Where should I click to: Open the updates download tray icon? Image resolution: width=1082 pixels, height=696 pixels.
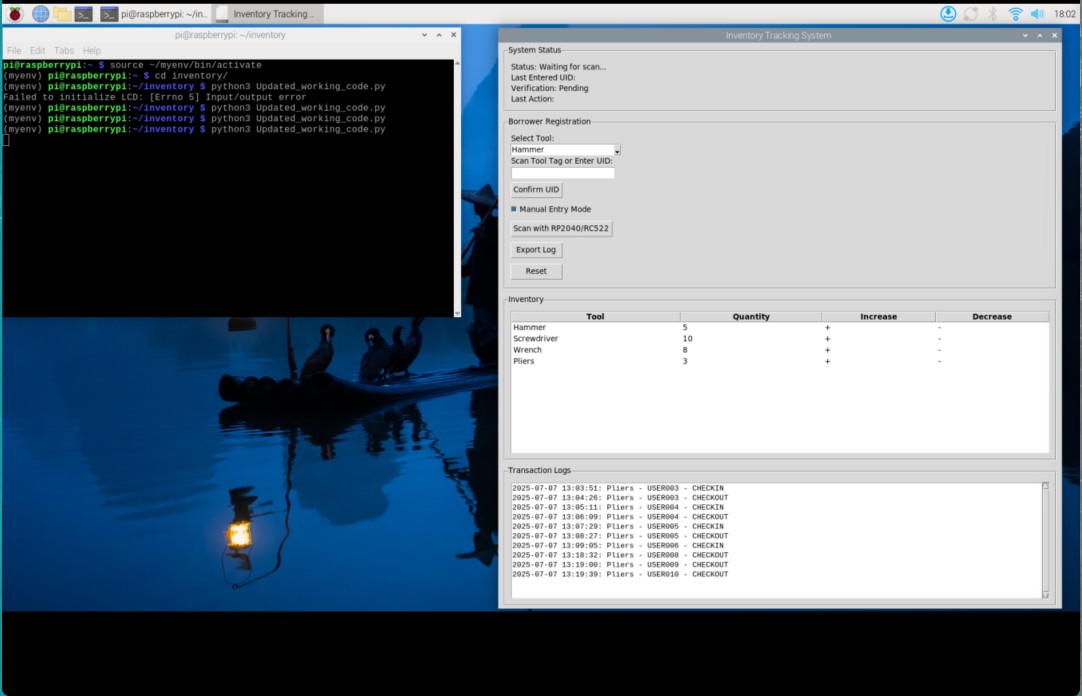coord(948,14)
